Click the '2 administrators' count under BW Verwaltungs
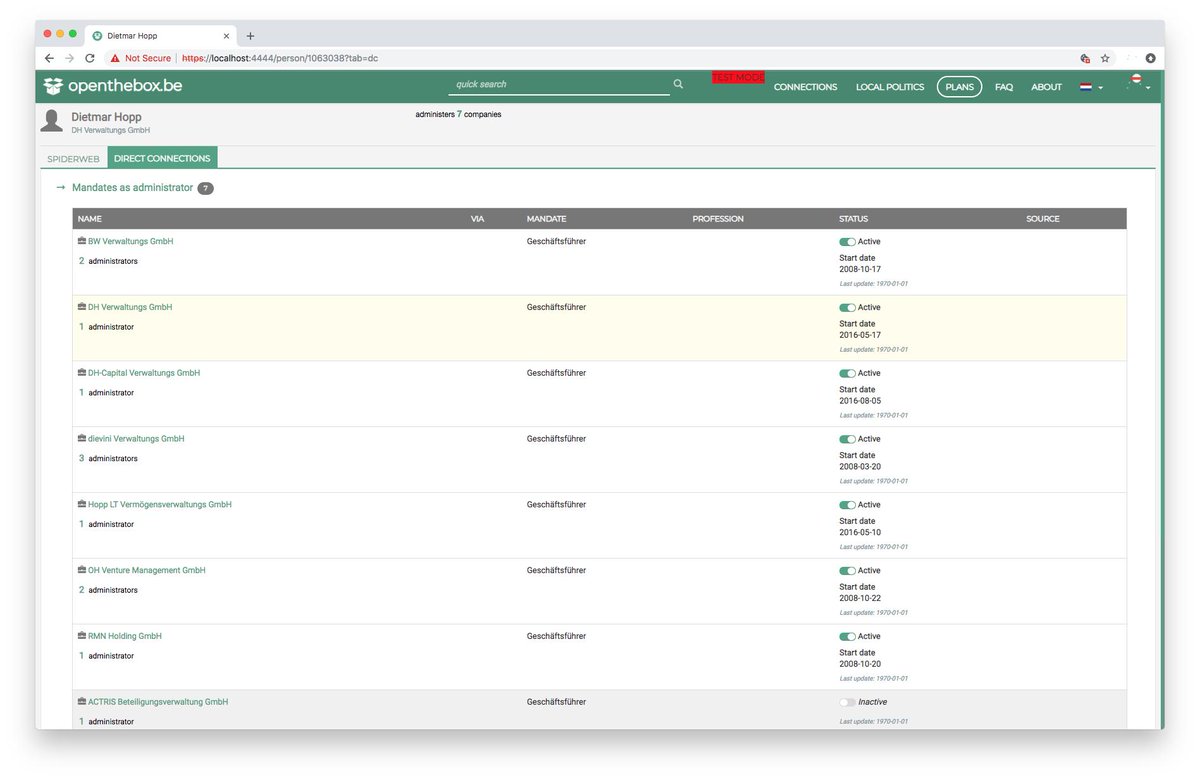The image size is (1200, 780). click(108, 261)
